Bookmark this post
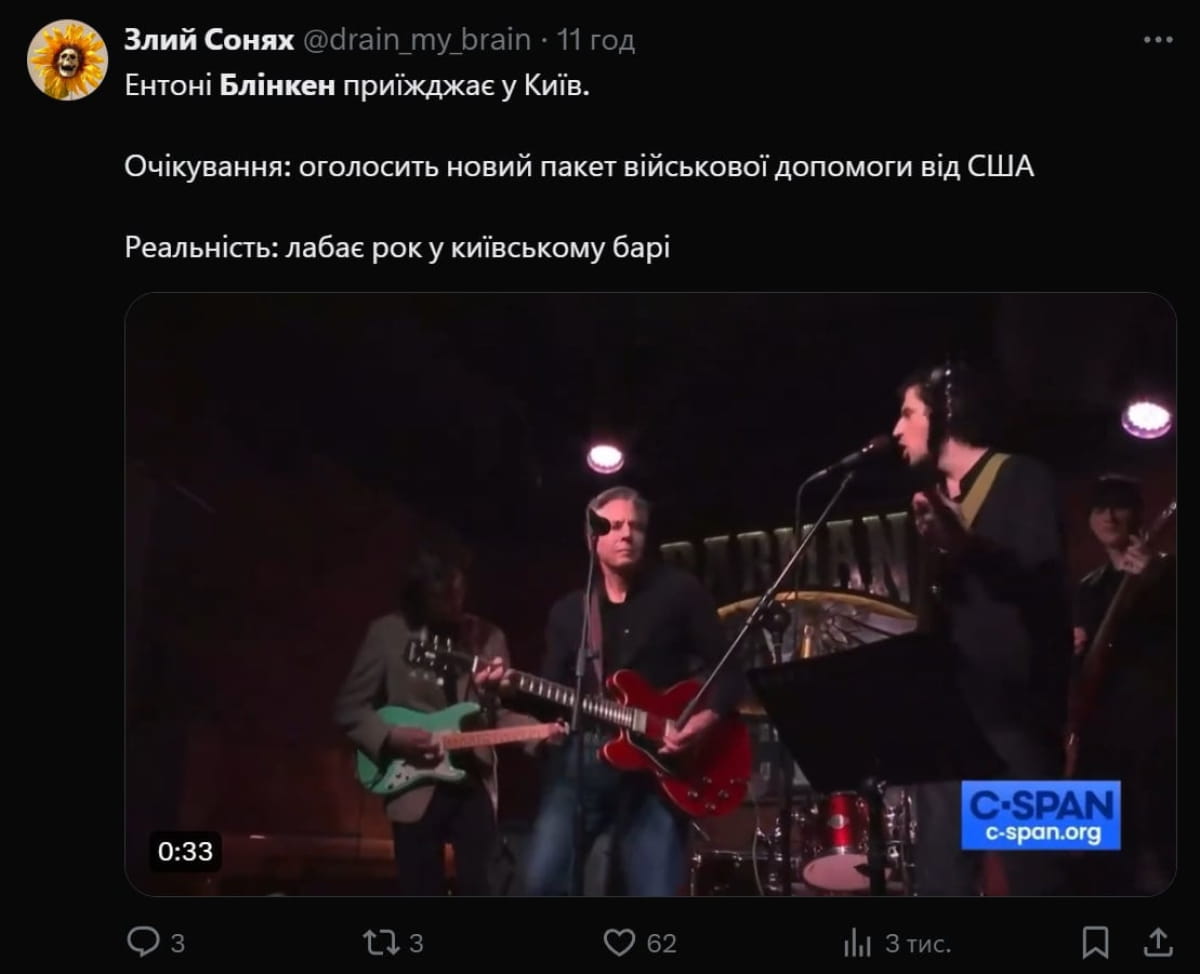Screen dimensions: 1200x974 [1096, 942]
